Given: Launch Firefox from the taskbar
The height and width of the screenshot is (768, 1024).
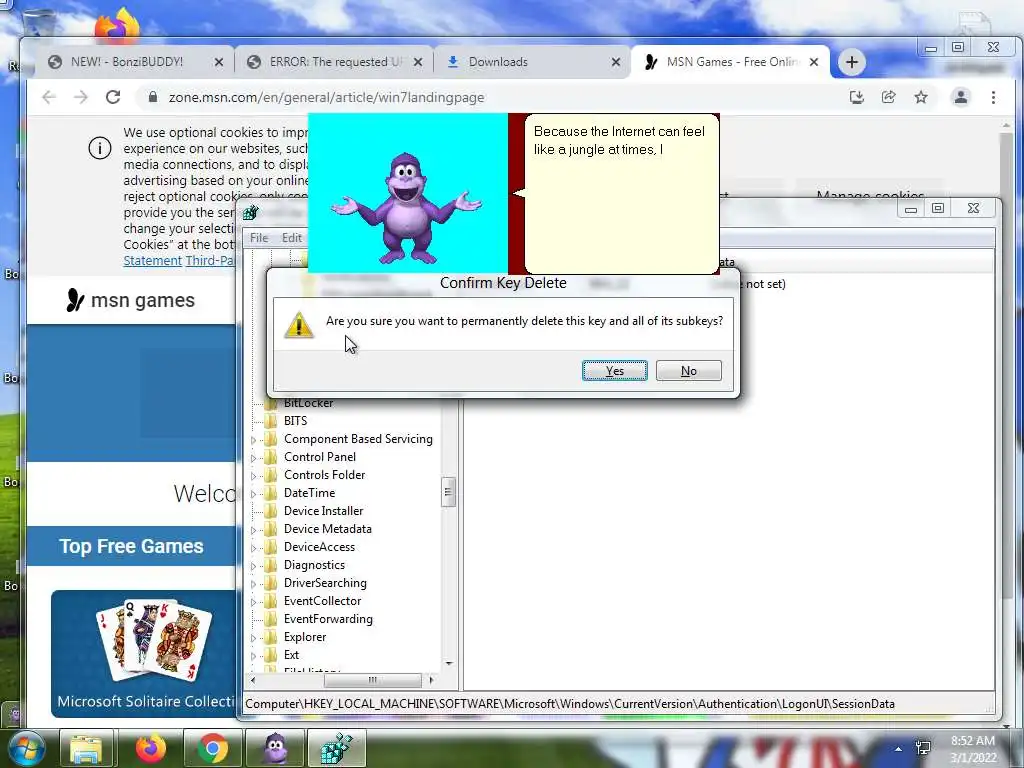Looking at the screenshot, I should pos(151,749).
